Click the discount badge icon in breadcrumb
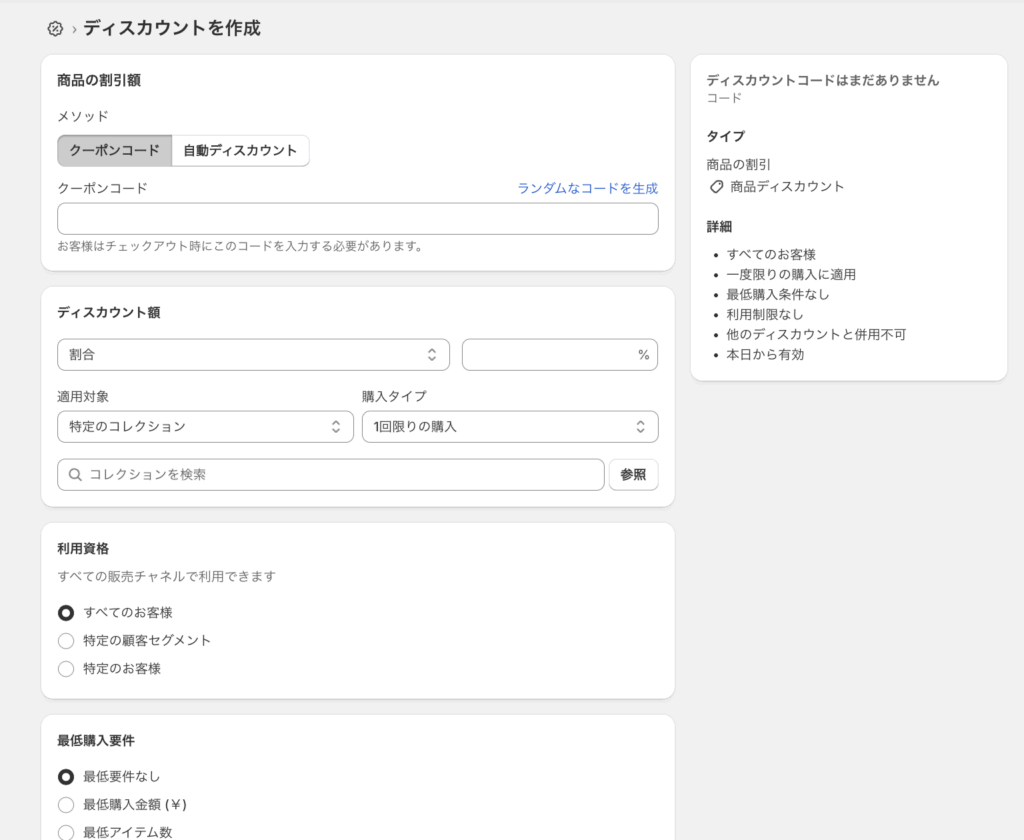 point(55,29)
